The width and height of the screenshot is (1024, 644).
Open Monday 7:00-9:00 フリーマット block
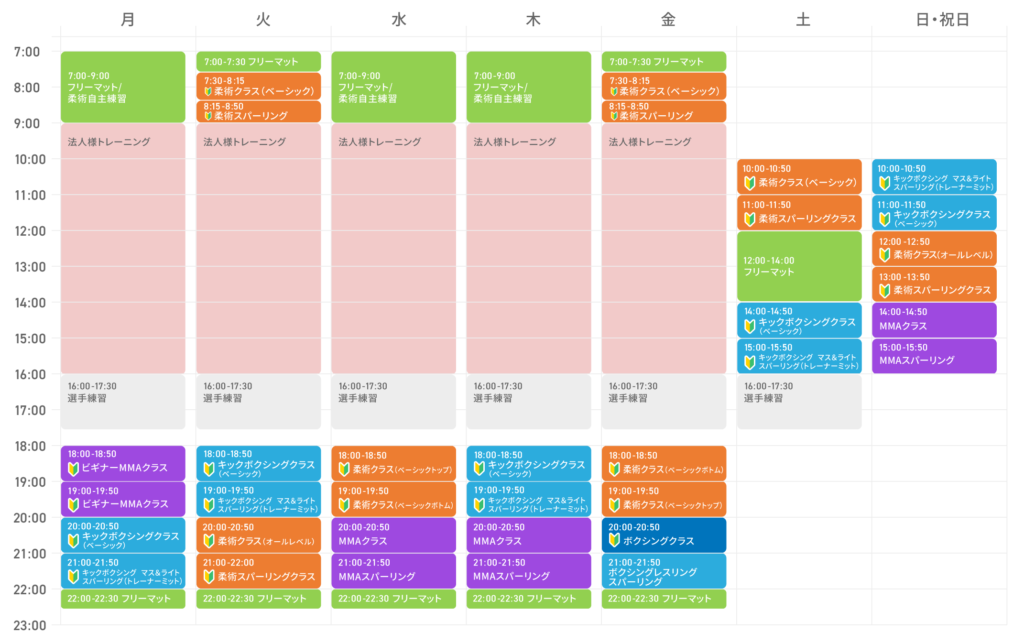pyautogui.click(x=123, y=87)
